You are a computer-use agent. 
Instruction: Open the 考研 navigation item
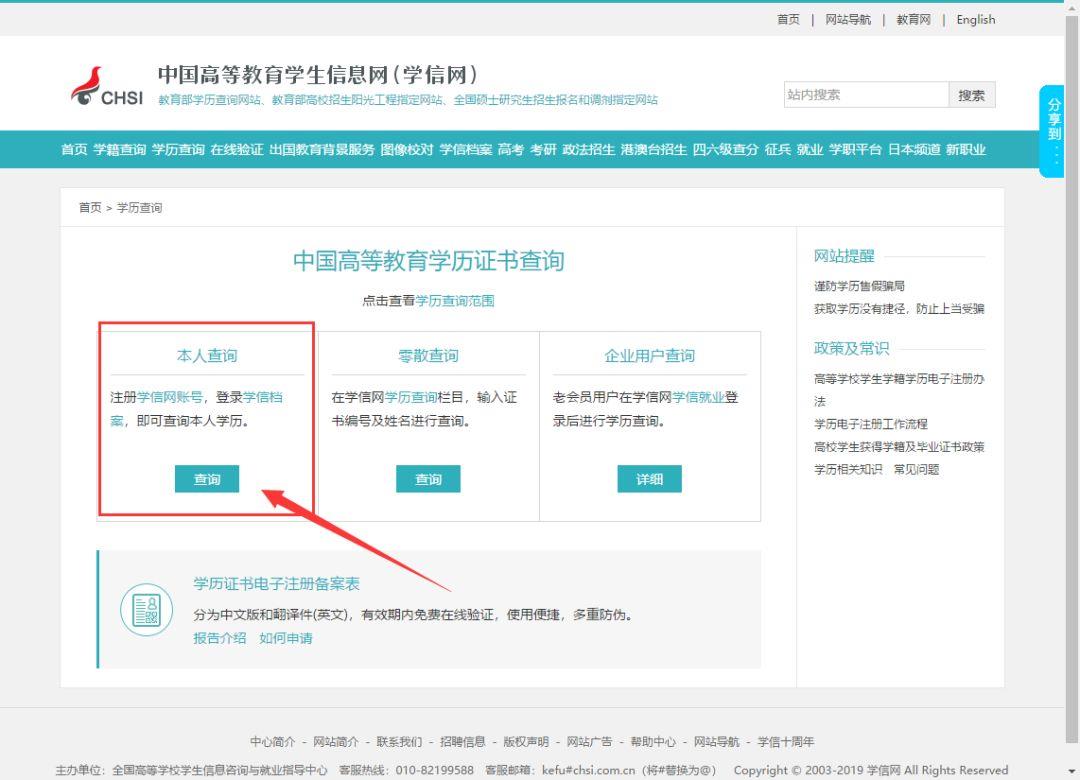(543, 150)
